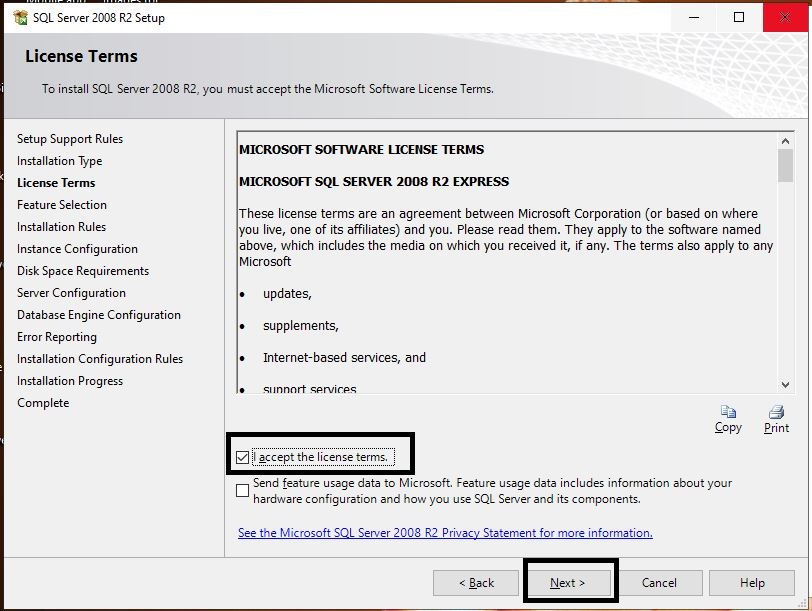Screen dimensions: 812x611
Task: Minimize the setup window
Action: 694,17
